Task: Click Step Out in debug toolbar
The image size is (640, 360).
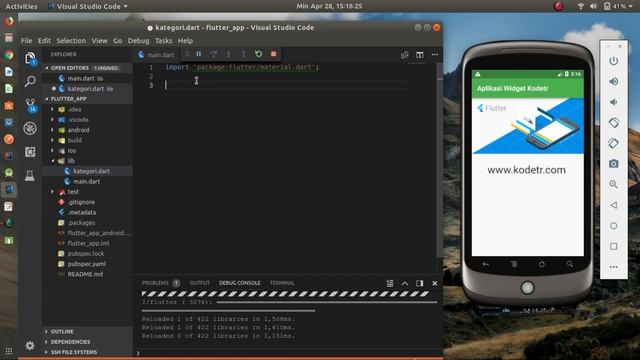Action: pyautogui.click(x=244, y=54)
